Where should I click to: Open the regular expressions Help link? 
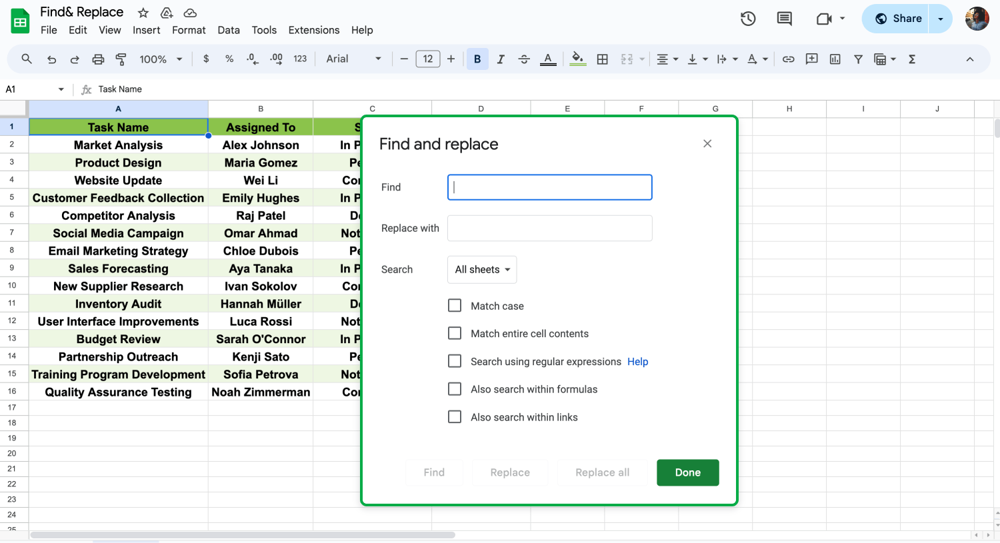[x=637, y=362]
